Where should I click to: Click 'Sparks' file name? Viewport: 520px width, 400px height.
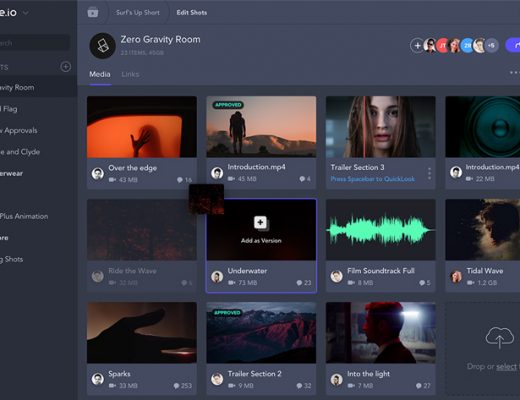(x=119, y=374)
